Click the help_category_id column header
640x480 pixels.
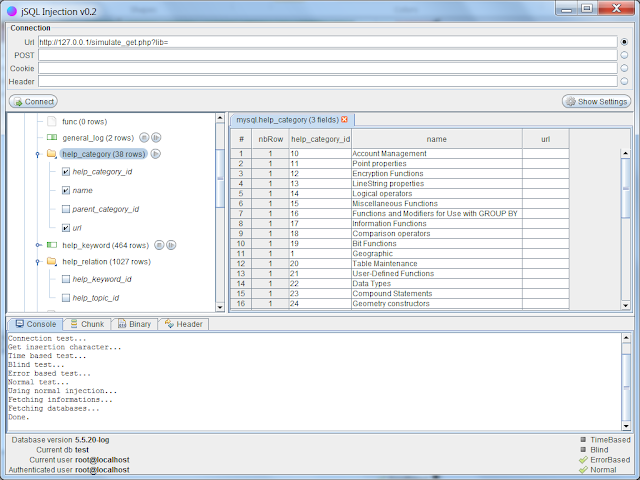pyautogui.click(x=320, y=139)
